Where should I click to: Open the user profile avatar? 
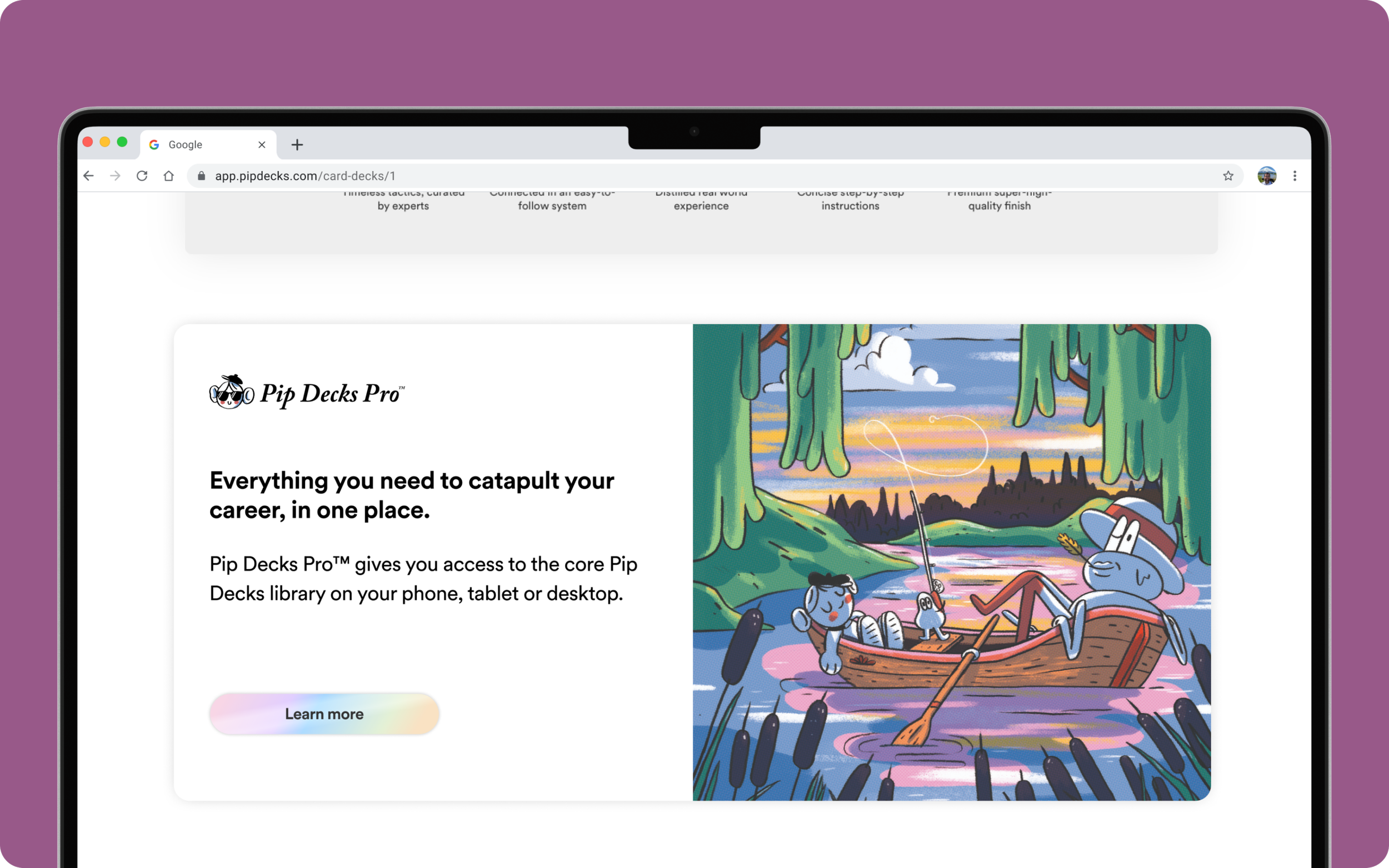1266,175
